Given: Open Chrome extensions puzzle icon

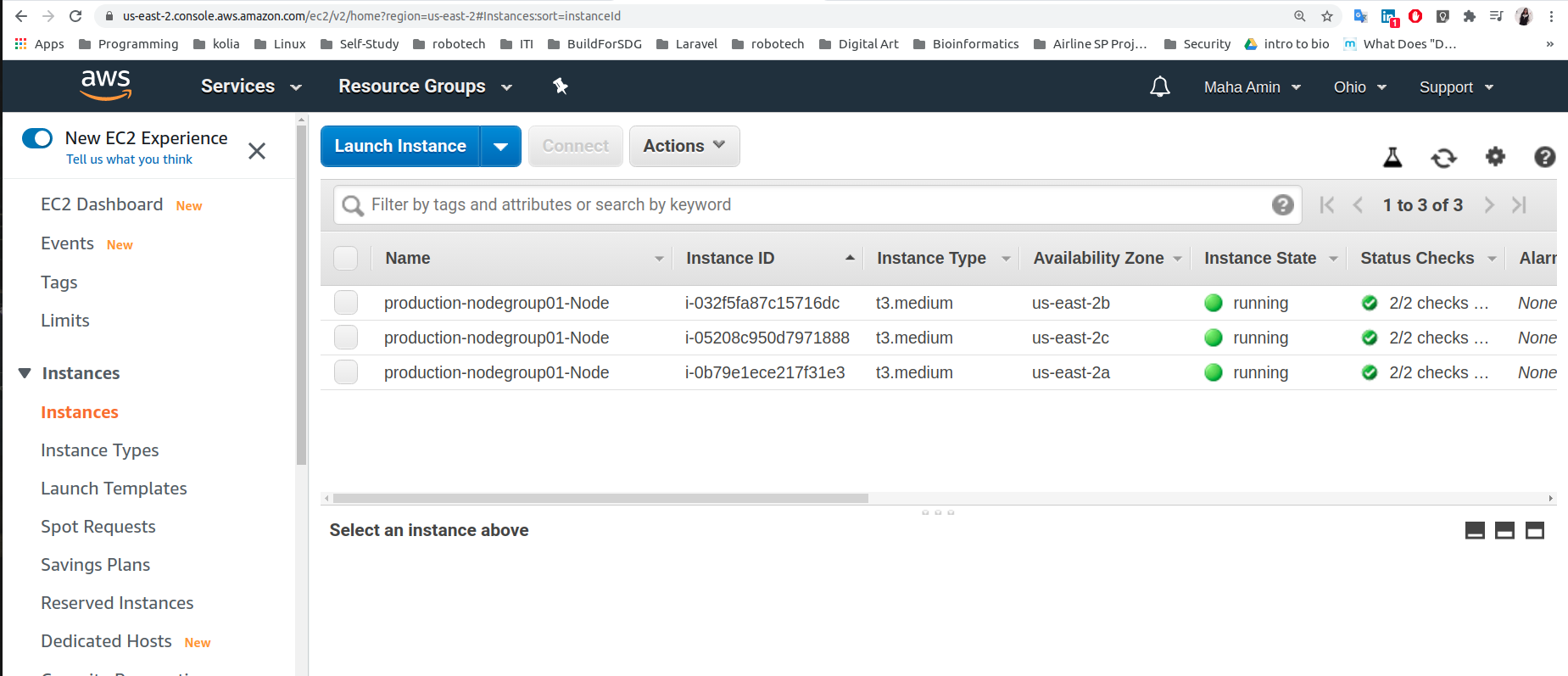Looking at the screenshot, I should pos(1470,16).
